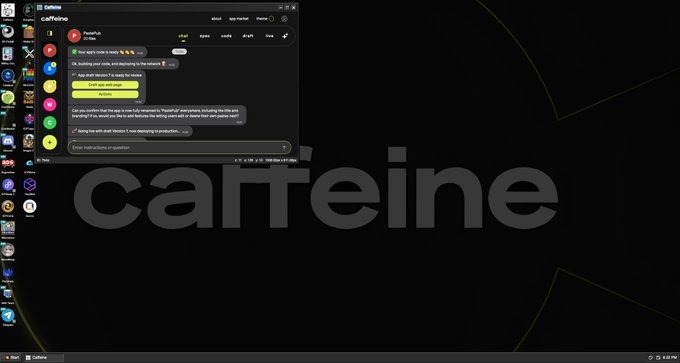Open the account icon right of theme
The width and height of the screenshot is (680, 363).
pyautogui.click(x=284, y=19)
